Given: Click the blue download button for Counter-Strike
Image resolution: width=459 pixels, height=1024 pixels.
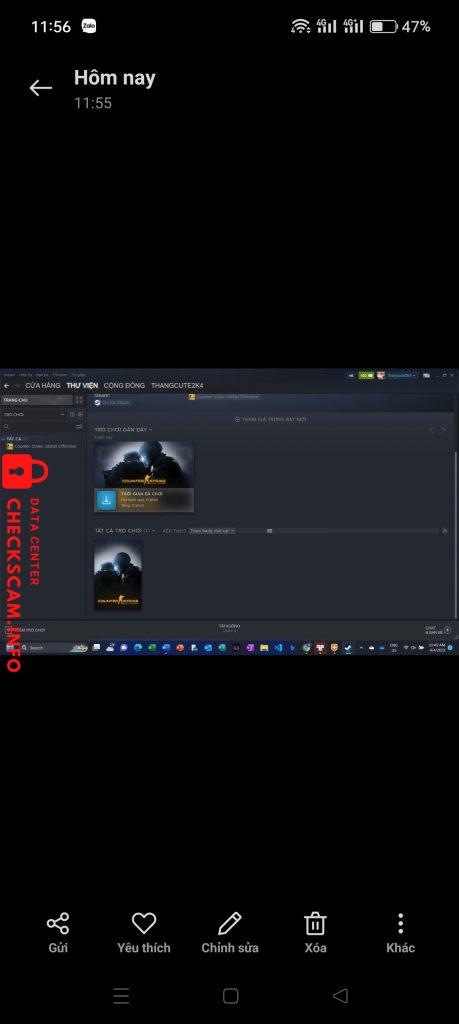Looking at the screenshot, I should tap(106, 500).
